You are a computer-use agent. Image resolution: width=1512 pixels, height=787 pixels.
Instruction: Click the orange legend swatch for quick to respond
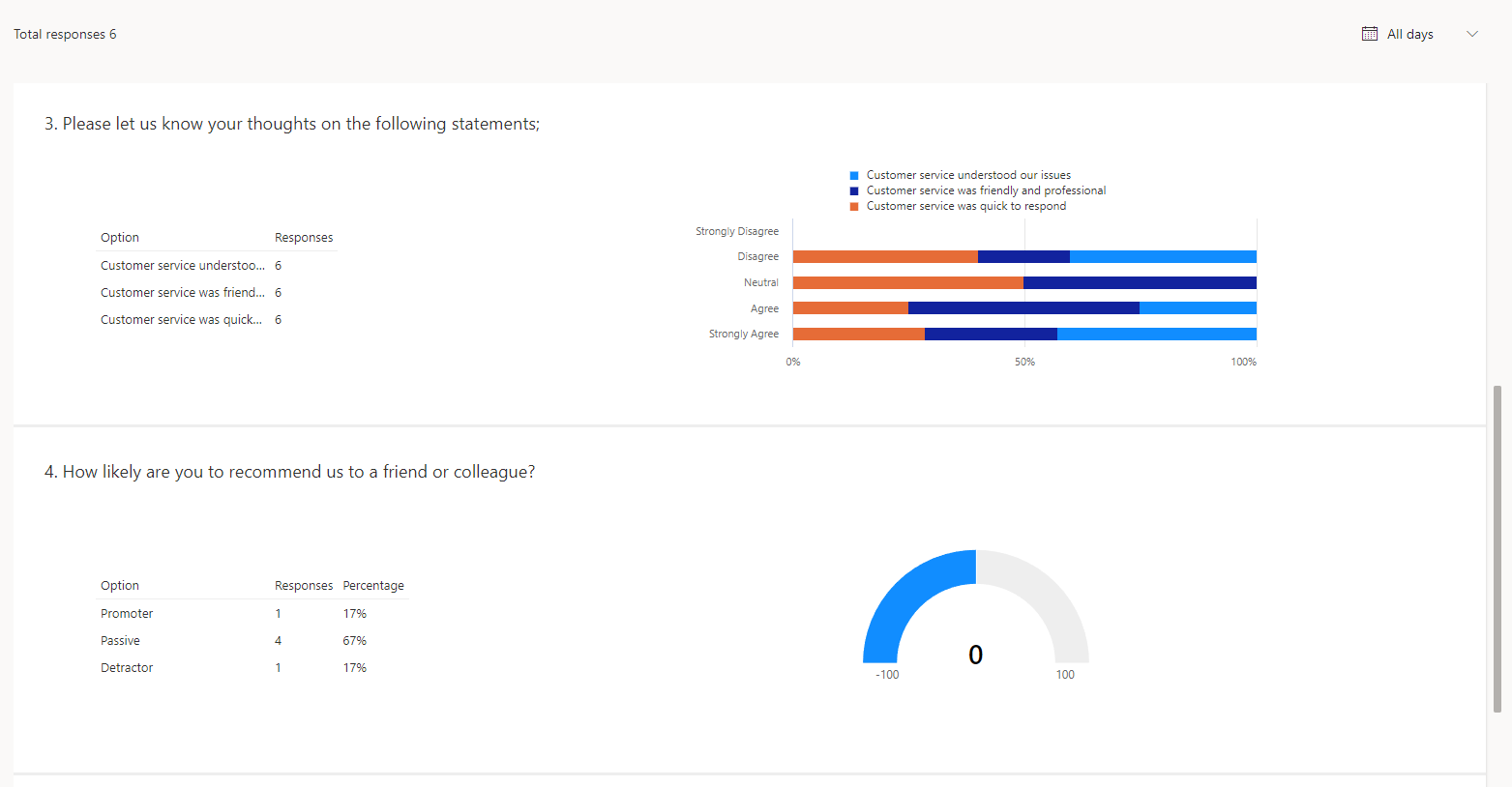tap(854, 207)
